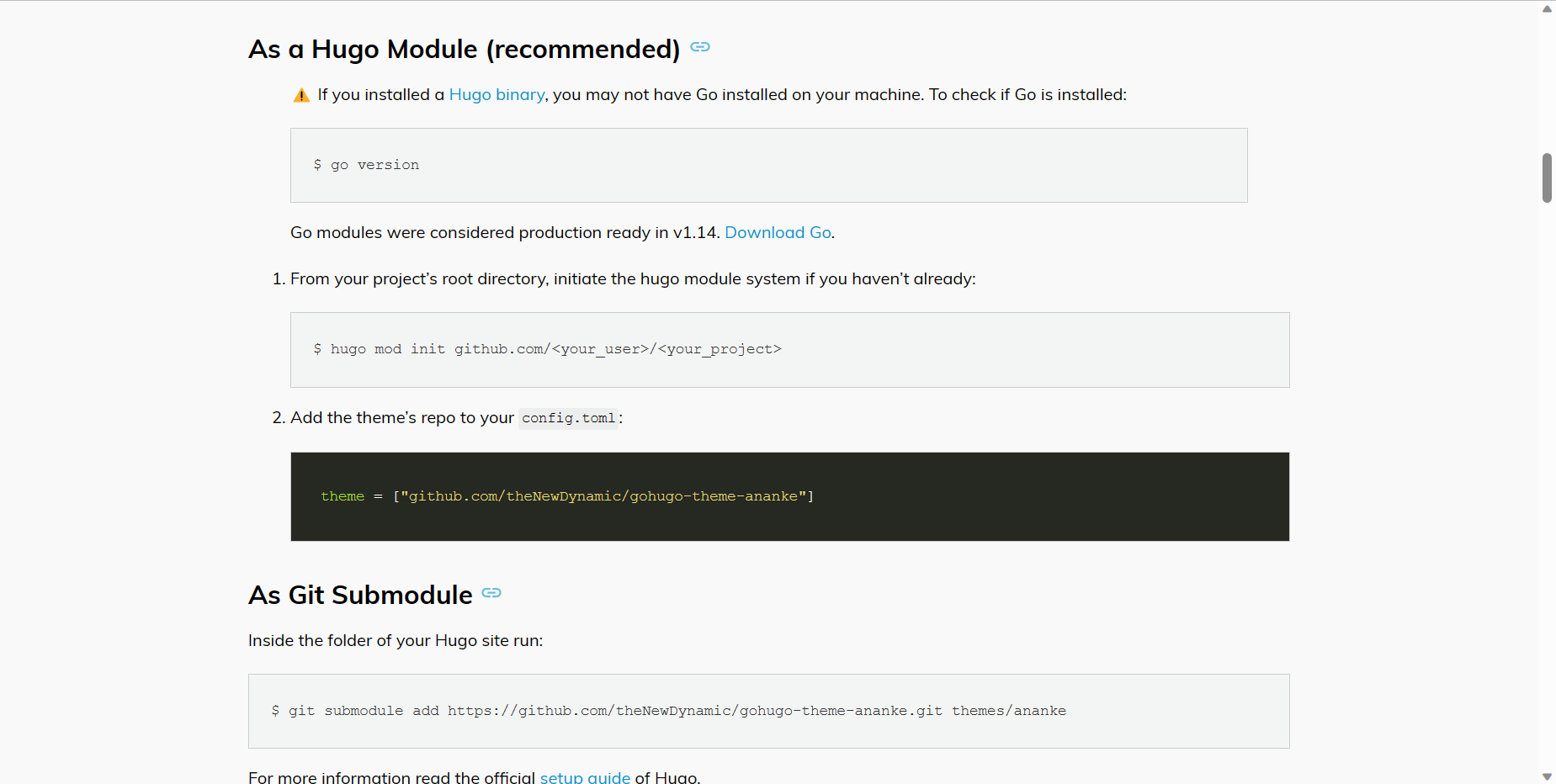
Task: Open the Hugo binary link
Action: click(x=497, y=94)
